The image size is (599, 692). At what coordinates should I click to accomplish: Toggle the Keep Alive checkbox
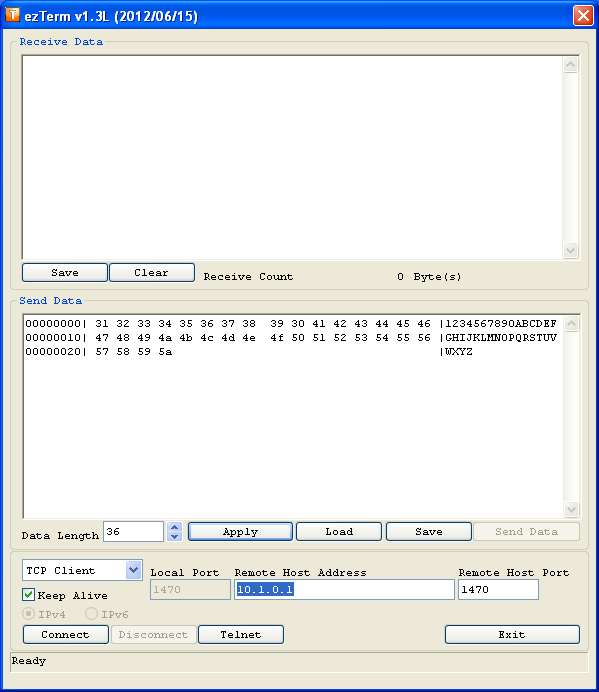pyautogui.click(x=29, y=594)
